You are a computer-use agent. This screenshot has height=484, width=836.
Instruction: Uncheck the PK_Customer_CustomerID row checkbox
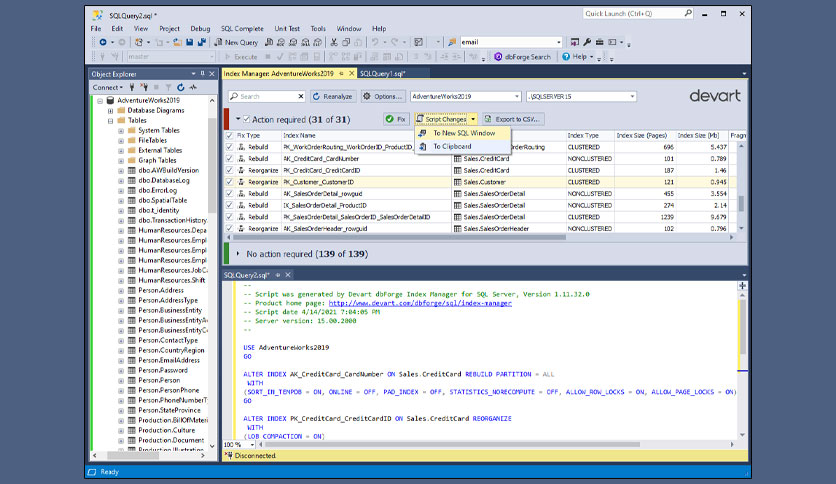coord(229,182)
